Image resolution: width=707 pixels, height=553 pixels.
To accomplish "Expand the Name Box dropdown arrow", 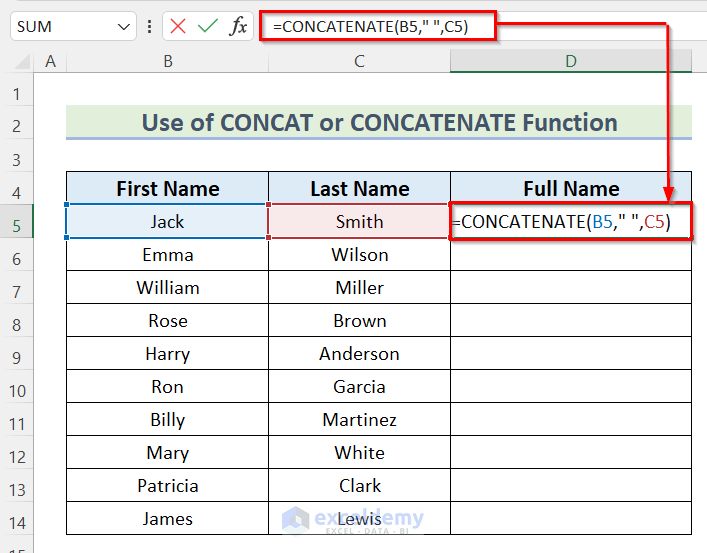I will (x=124, y=27).
